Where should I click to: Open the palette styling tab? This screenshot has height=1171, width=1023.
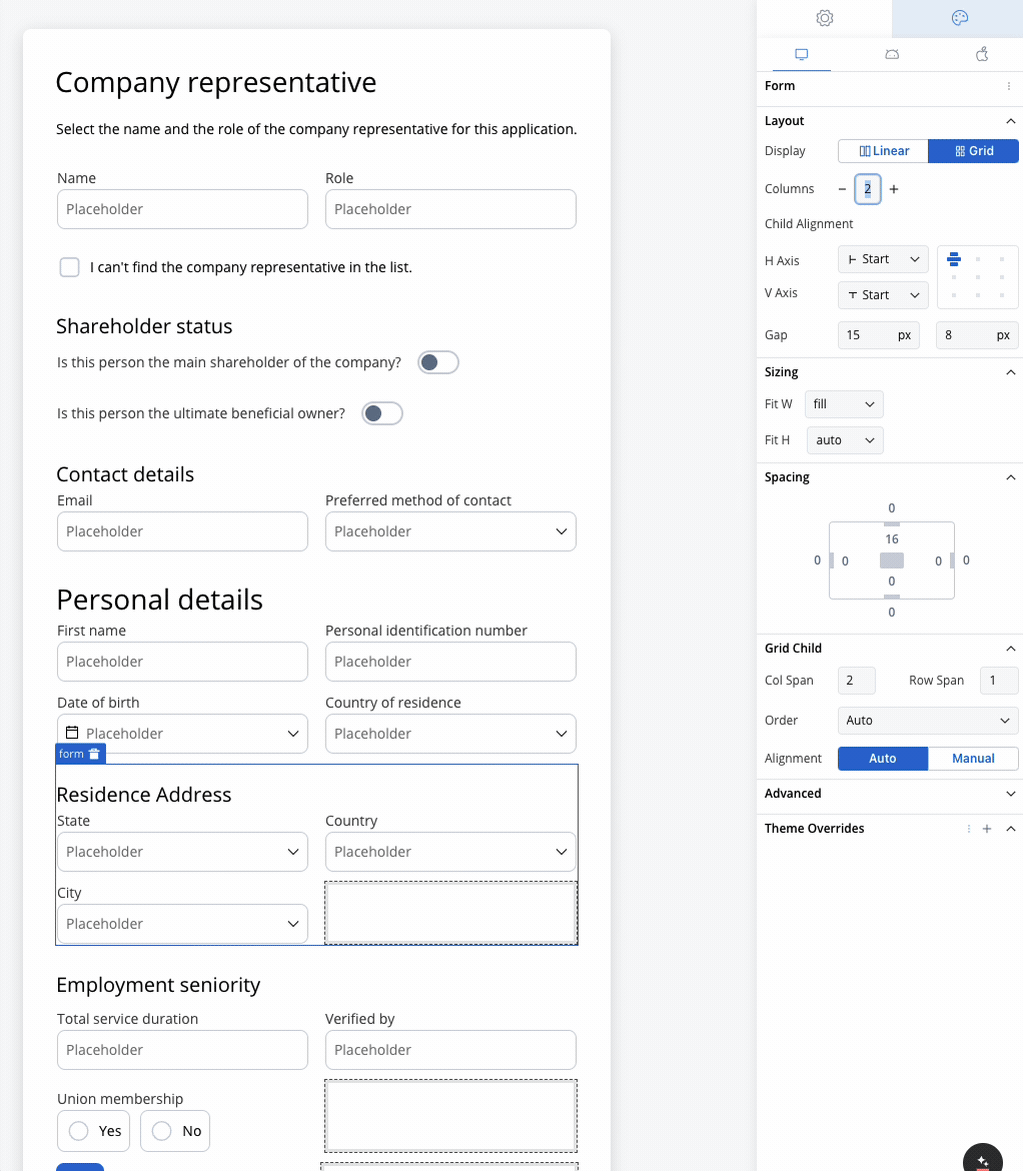960,18
